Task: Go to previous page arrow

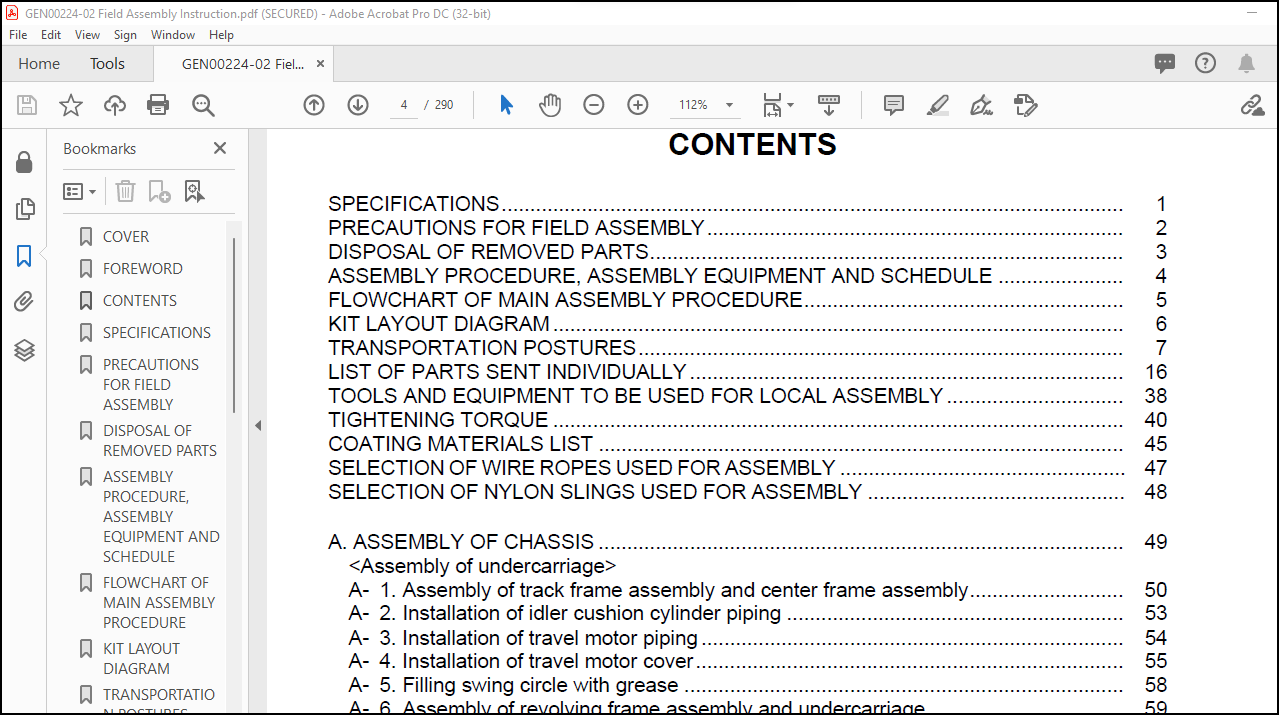Action: (x=314, y=105)
